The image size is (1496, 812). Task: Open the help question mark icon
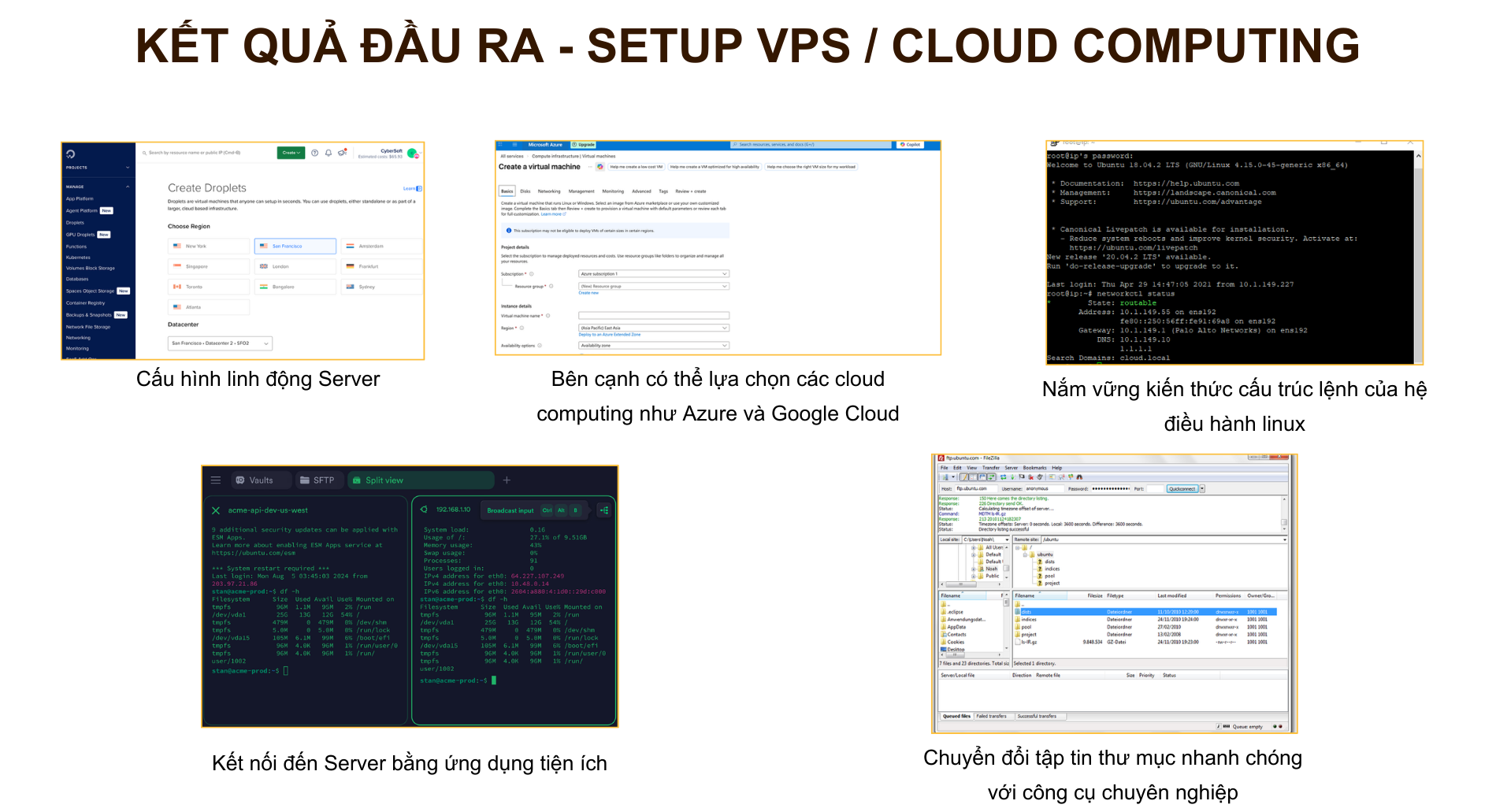click(x=315, y=153)
